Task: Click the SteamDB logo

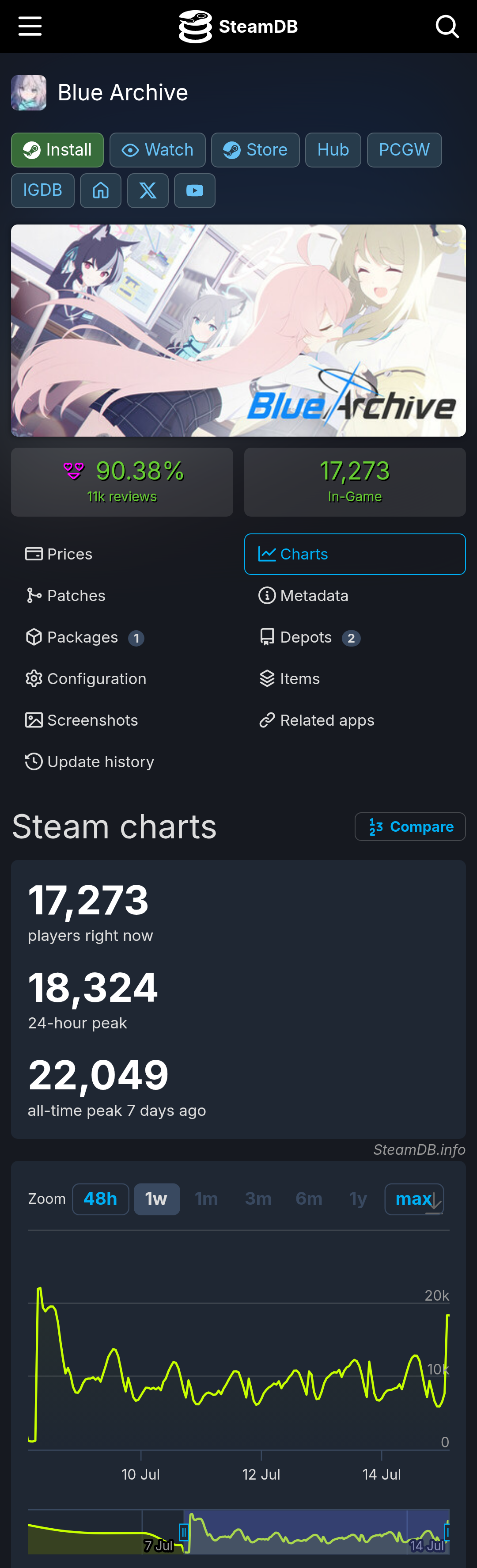Action: [x=238, y=26]
